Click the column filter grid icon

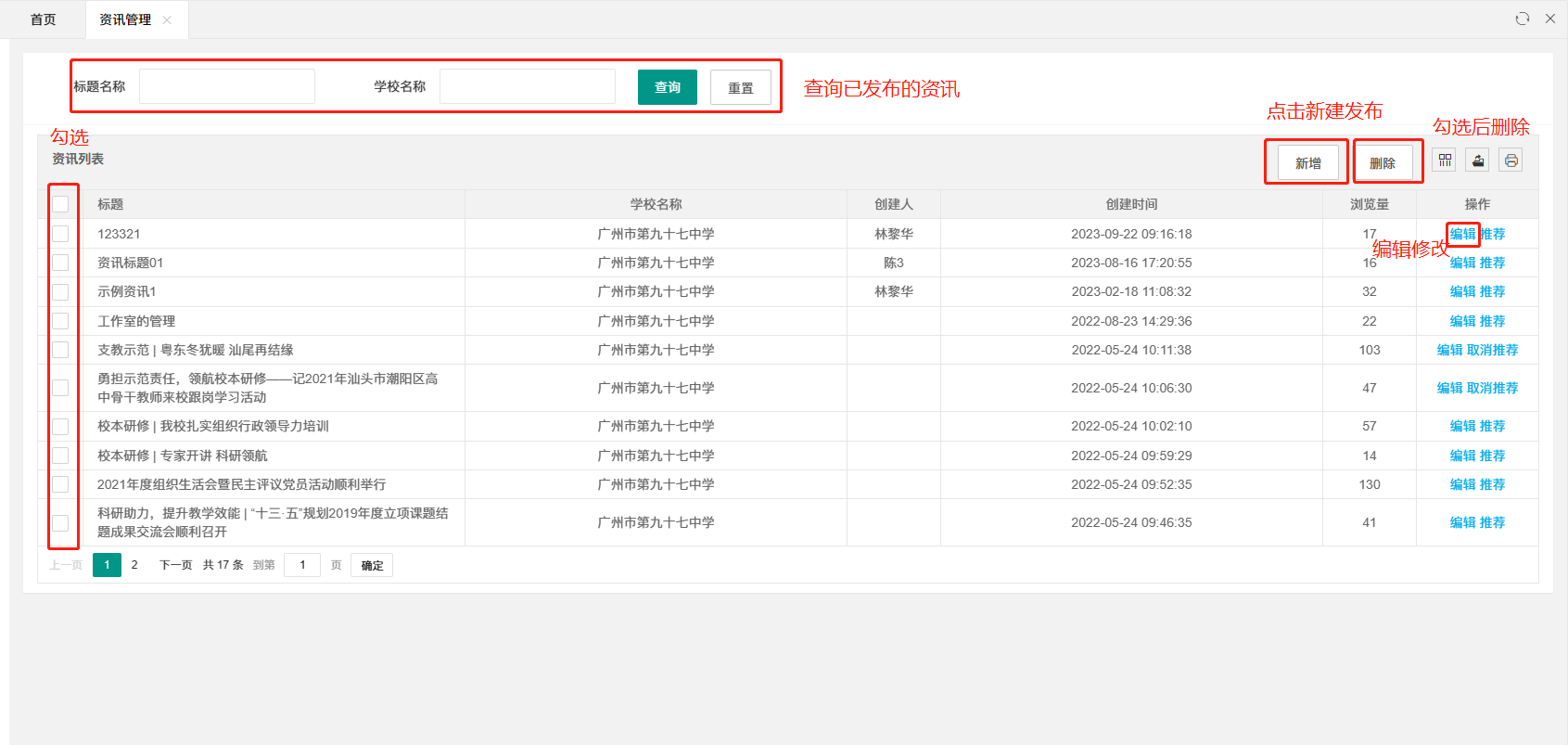tap(1445, 161)
